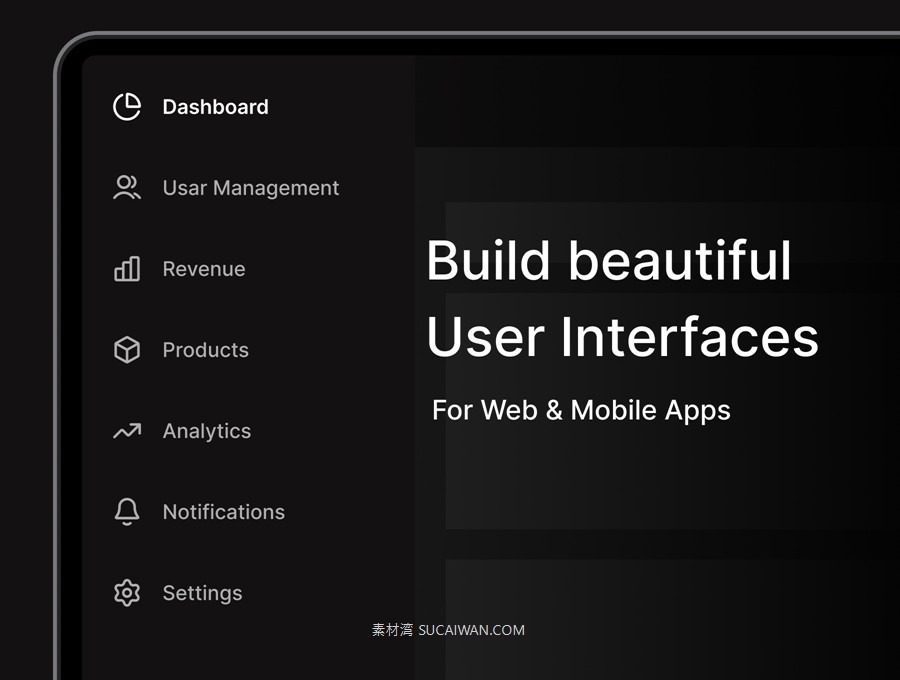Screen dimensions: 900x680
Task: Open the Settings text label
Action: click(202, 593)
